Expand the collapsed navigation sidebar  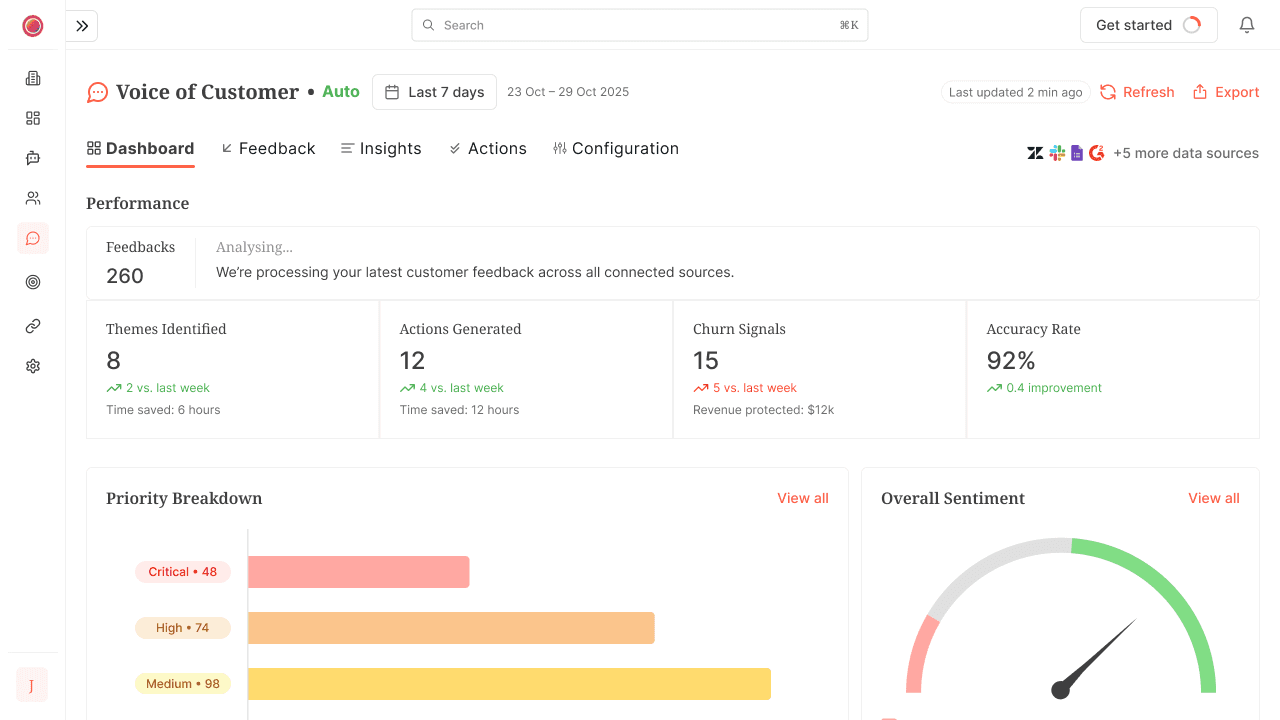81,26
